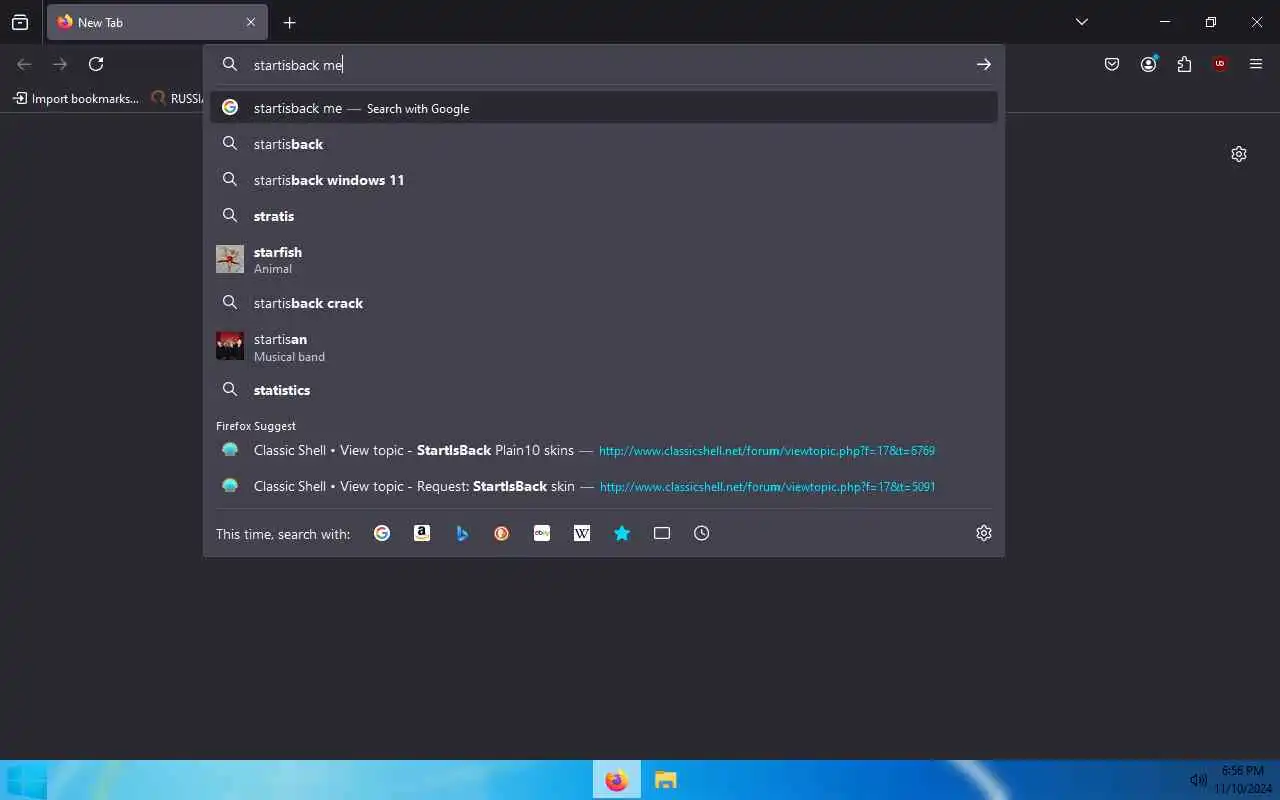Open the Firefox application menu

click(1256, 64)
